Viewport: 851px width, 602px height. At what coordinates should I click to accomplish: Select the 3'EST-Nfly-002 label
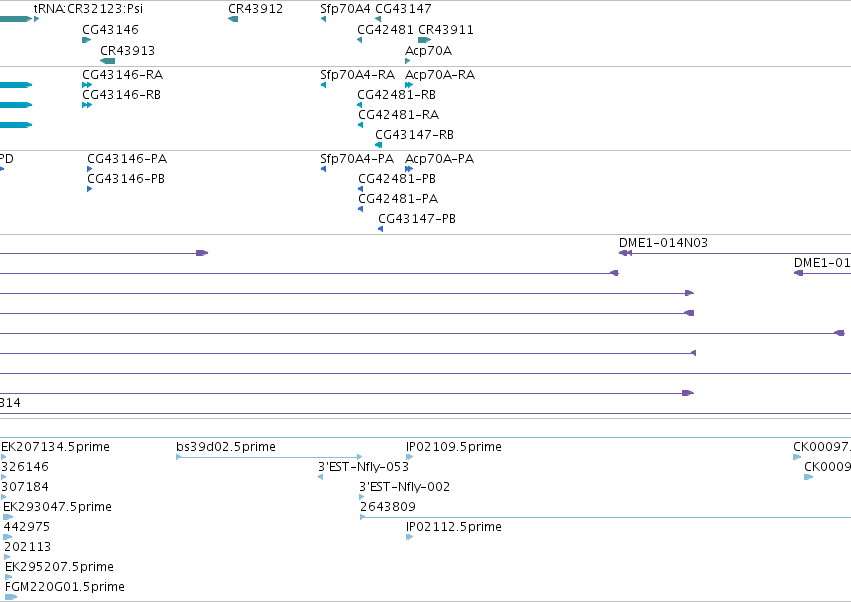[405, 487]
